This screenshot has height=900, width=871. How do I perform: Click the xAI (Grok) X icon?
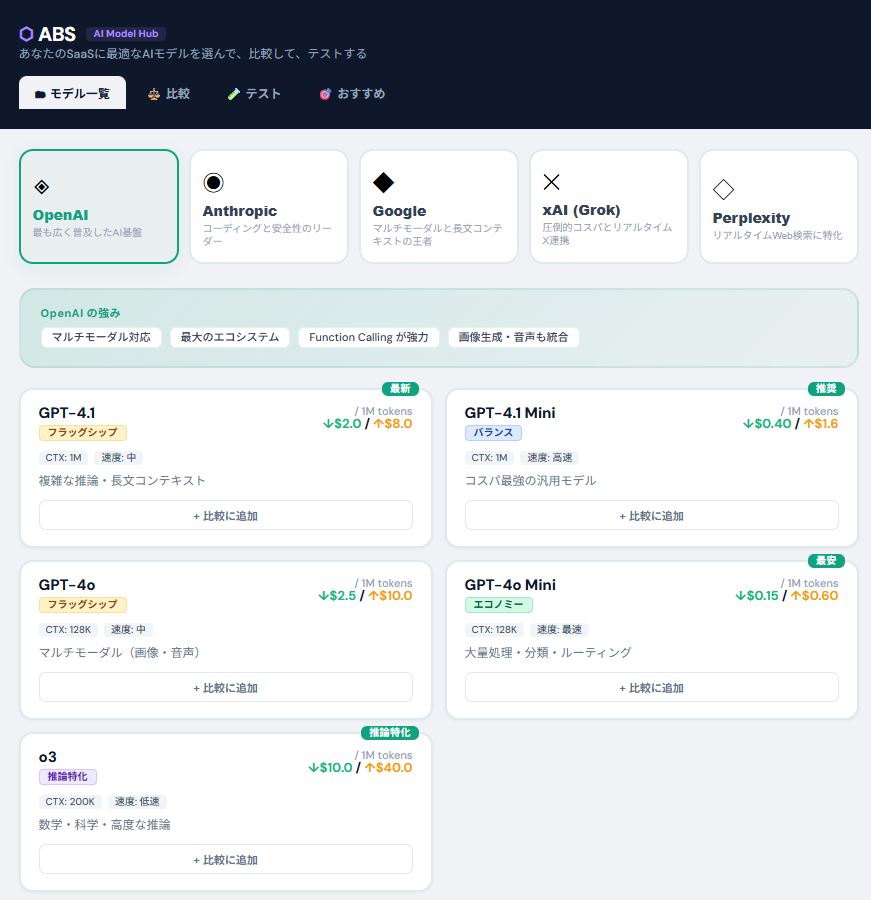coord(551,182)
